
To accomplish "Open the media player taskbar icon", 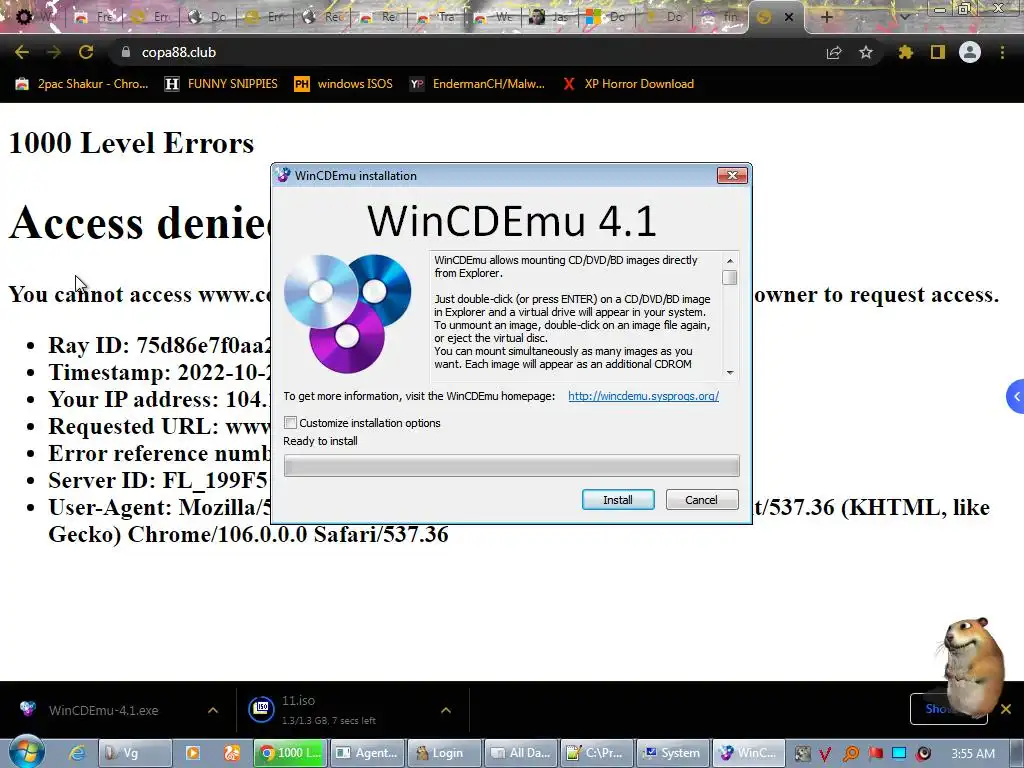I will point(193,753).
